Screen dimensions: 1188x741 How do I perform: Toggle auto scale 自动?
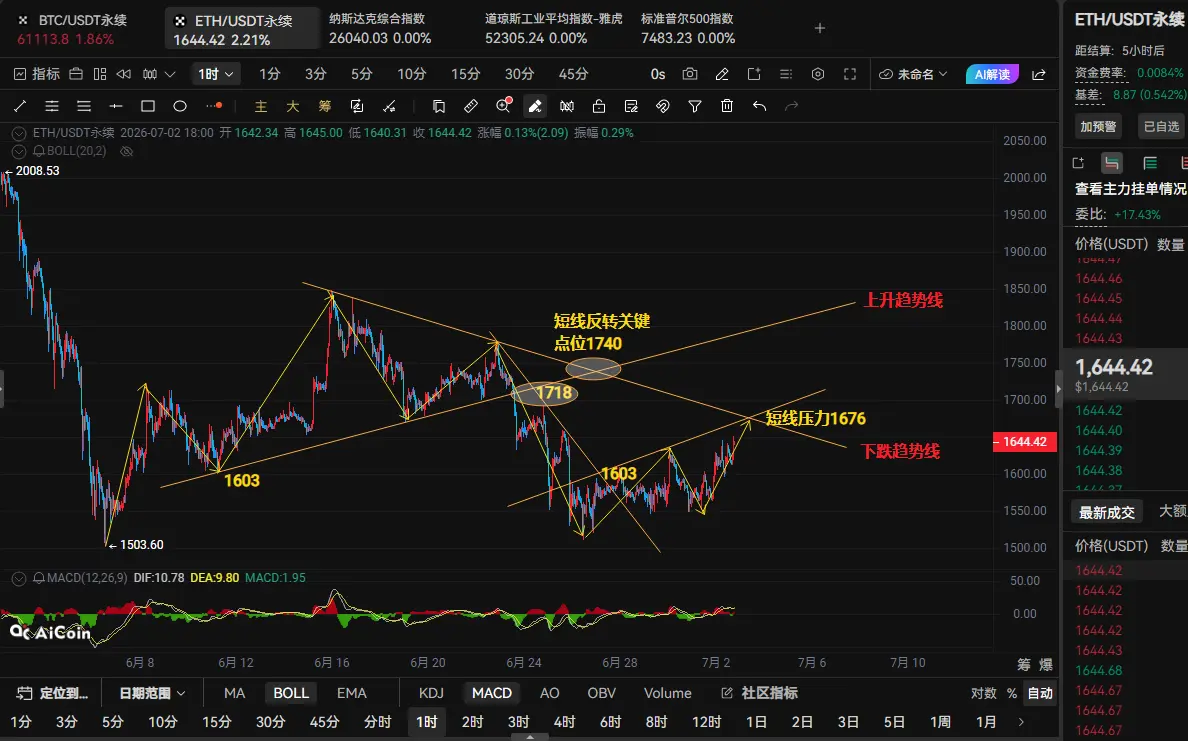pyautogui.click(x=1040, y=693)
